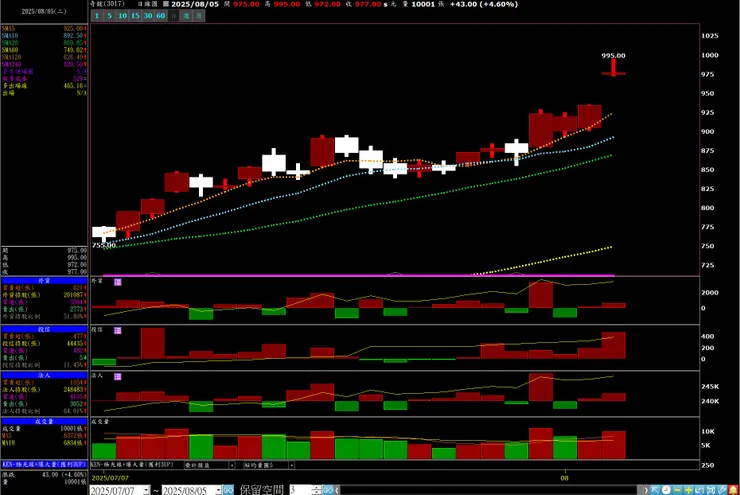
Task: Select the blue 投信 panel header
Action: [44, 329]
